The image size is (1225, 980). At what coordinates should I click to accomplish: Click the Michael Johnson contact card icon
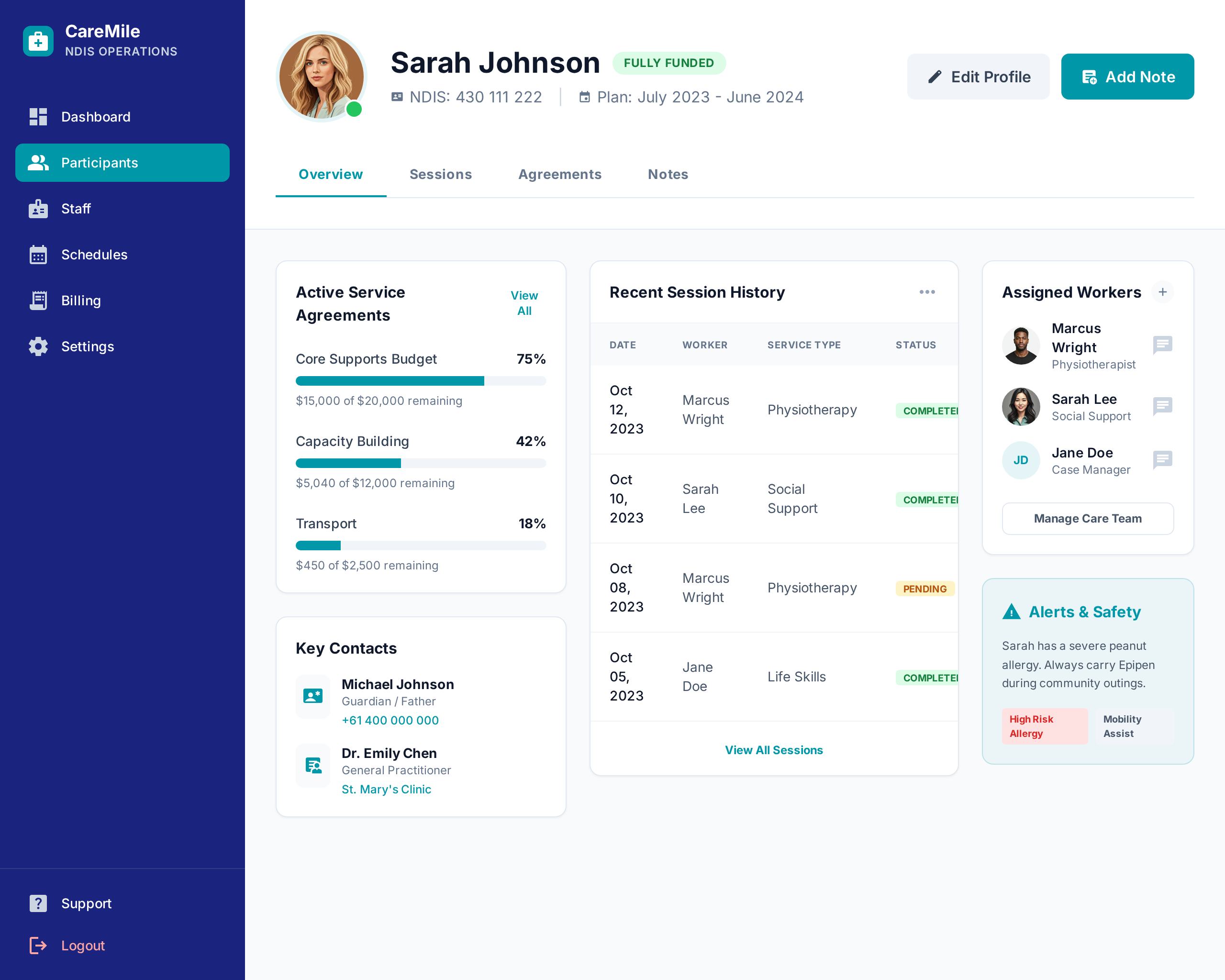tap(313, 696)
